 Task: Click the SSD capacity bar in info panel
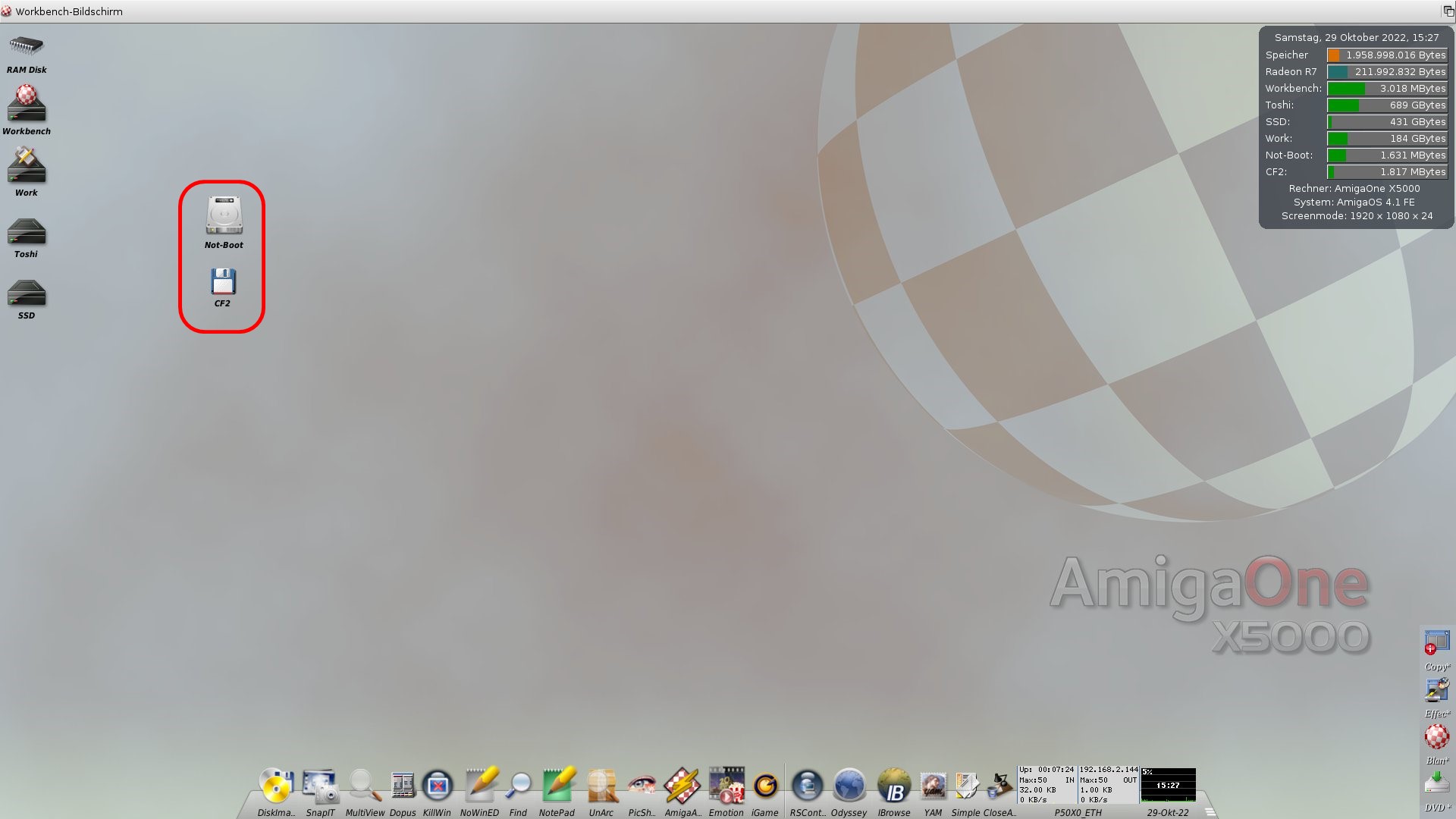coord(1386,122)
